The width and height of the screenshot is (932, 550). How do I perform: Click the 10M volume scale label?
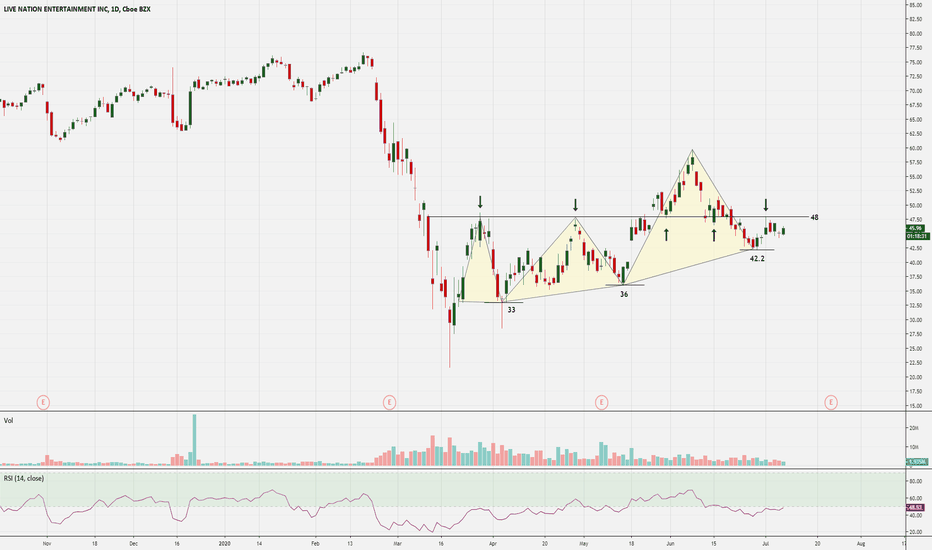click(x=913, y=447)
